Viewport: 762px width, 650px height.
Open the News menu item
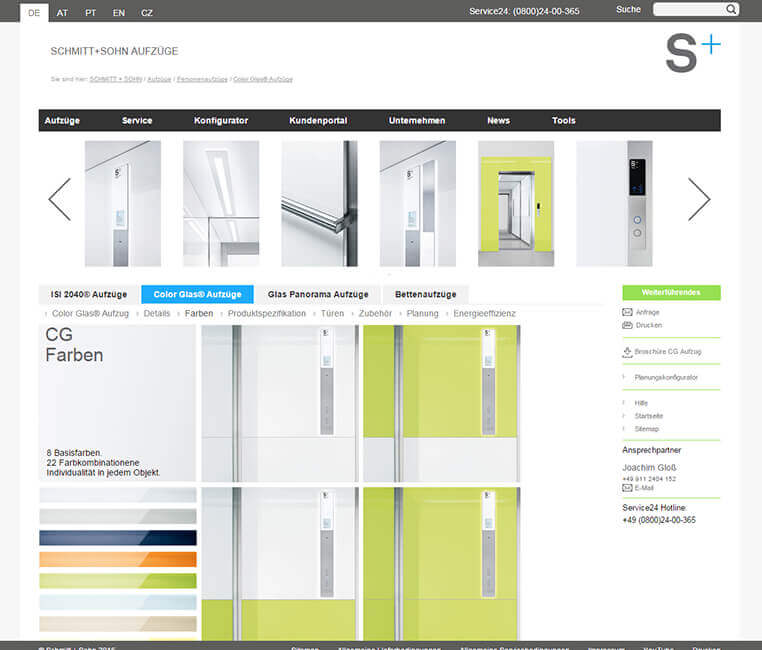(499, 120)
